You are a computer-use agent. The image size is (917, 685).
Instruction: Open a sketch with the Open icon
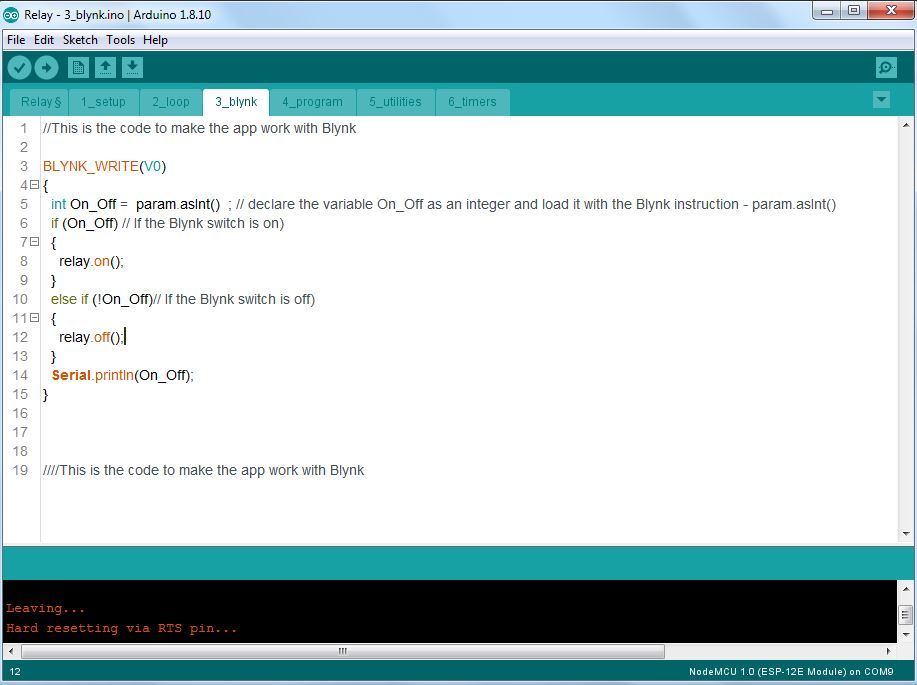tap(105, 68)
